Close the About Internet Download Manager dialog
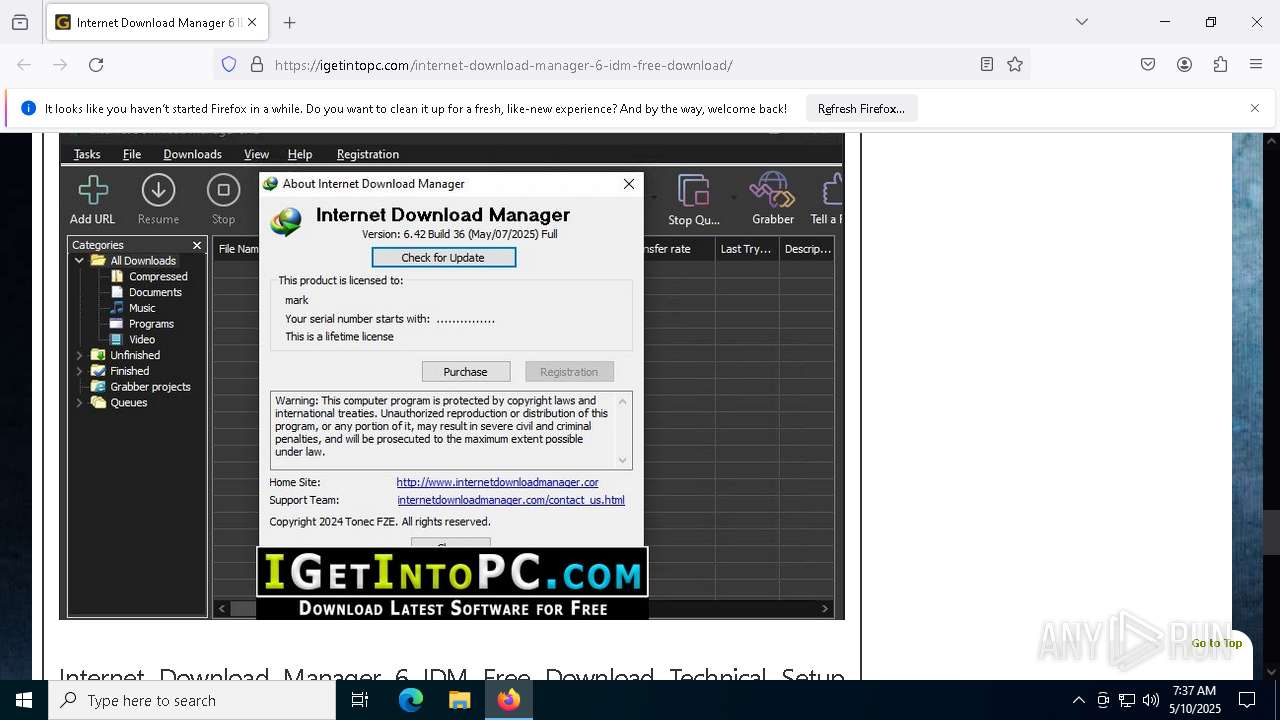Image resolution: width=1280 pixels, height=720 pixels. (629, 184)
